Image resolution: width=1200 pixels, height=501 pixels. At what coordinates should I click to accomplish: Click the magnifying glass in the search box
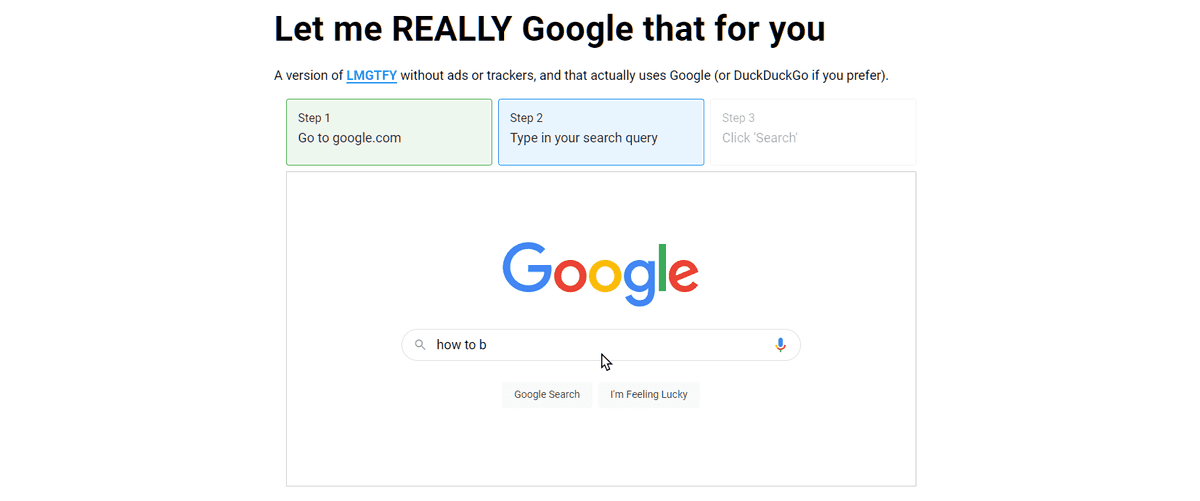tap(420, 345)
